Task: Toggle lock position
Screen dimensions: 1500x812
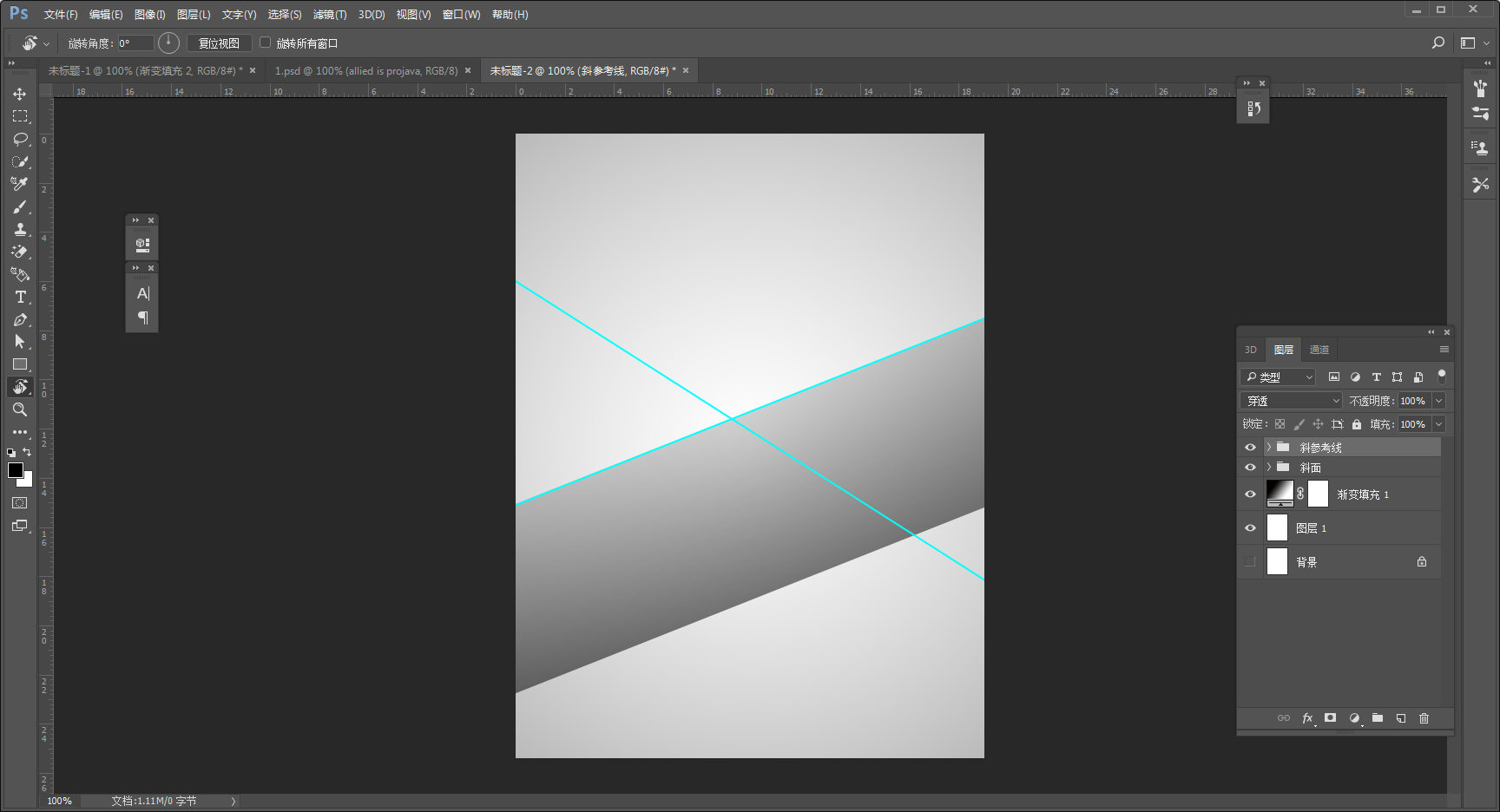Action: pos(1318,424)
